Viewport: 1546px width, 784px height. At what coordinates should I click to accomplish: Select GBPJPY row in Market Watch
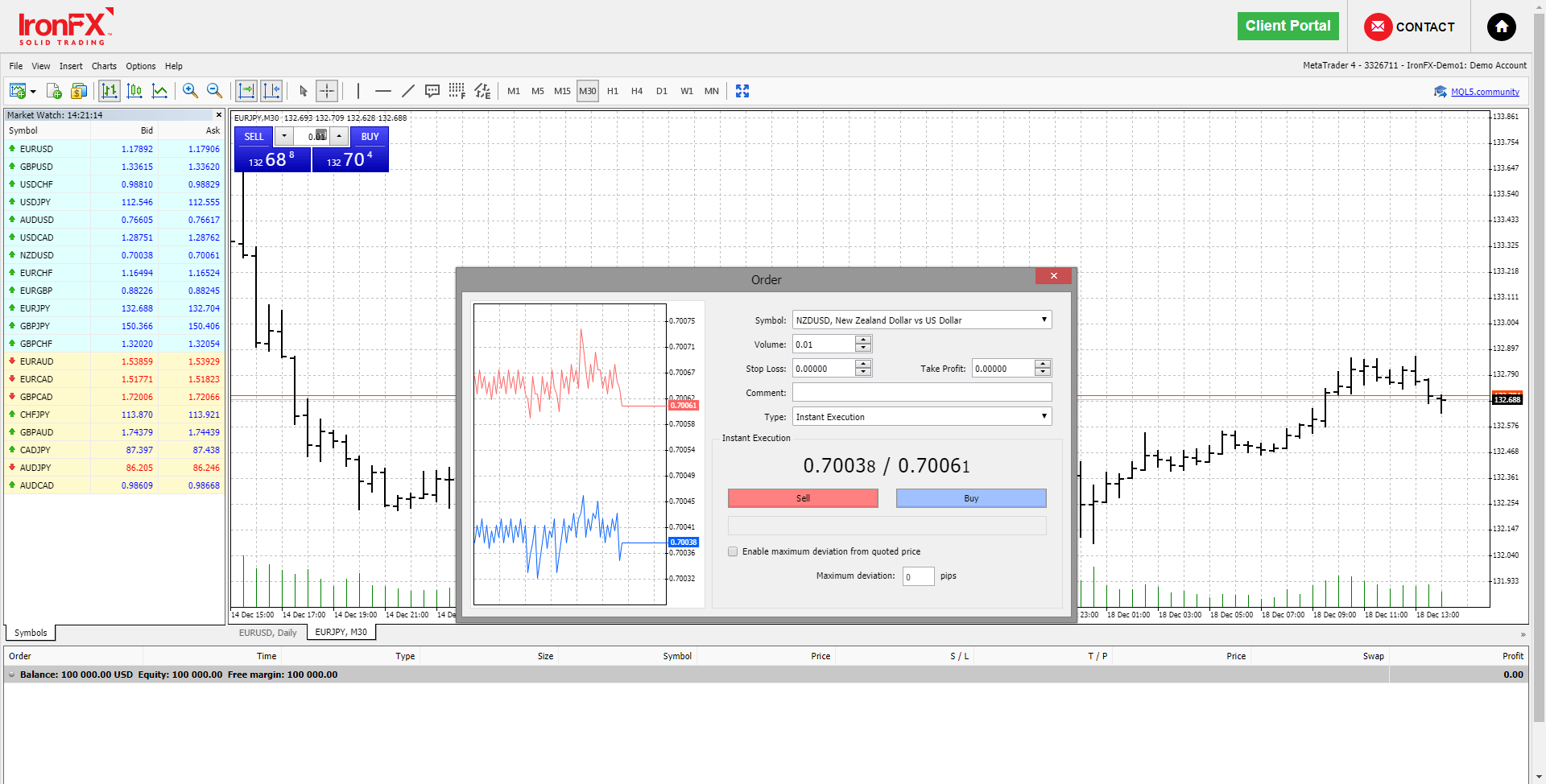[114, 326]
